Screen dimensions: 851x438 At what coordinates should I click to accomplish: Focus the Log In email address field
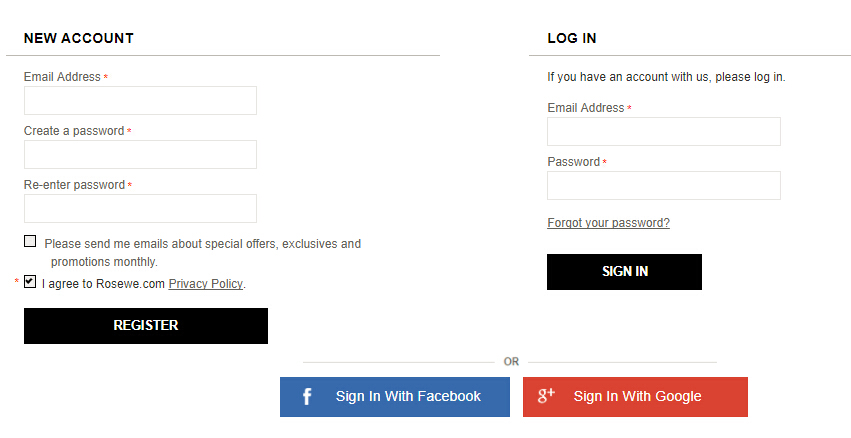pos(663,132)
